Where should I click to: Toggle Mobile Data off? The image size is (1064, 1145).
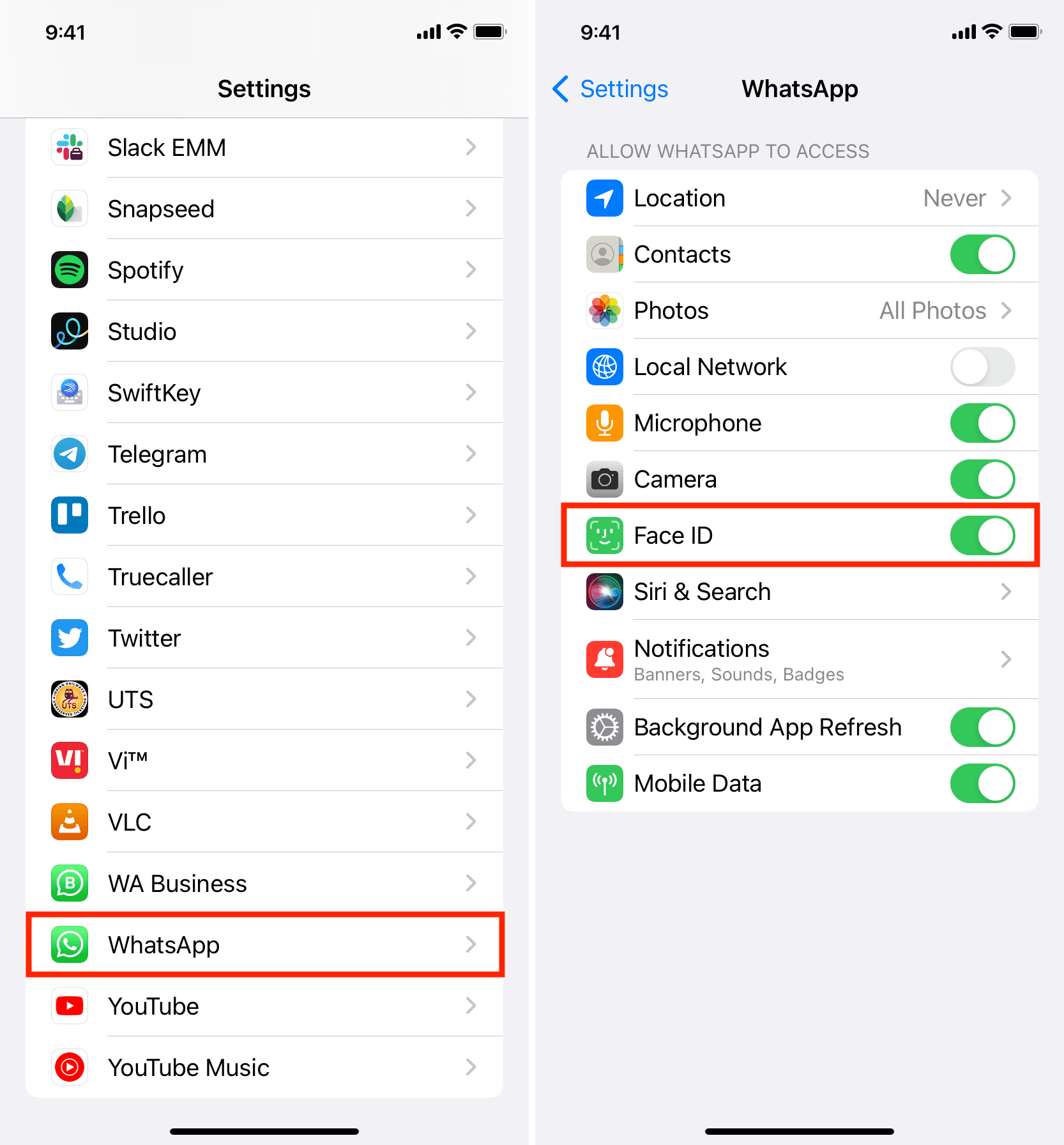click(x=982, y=783)
